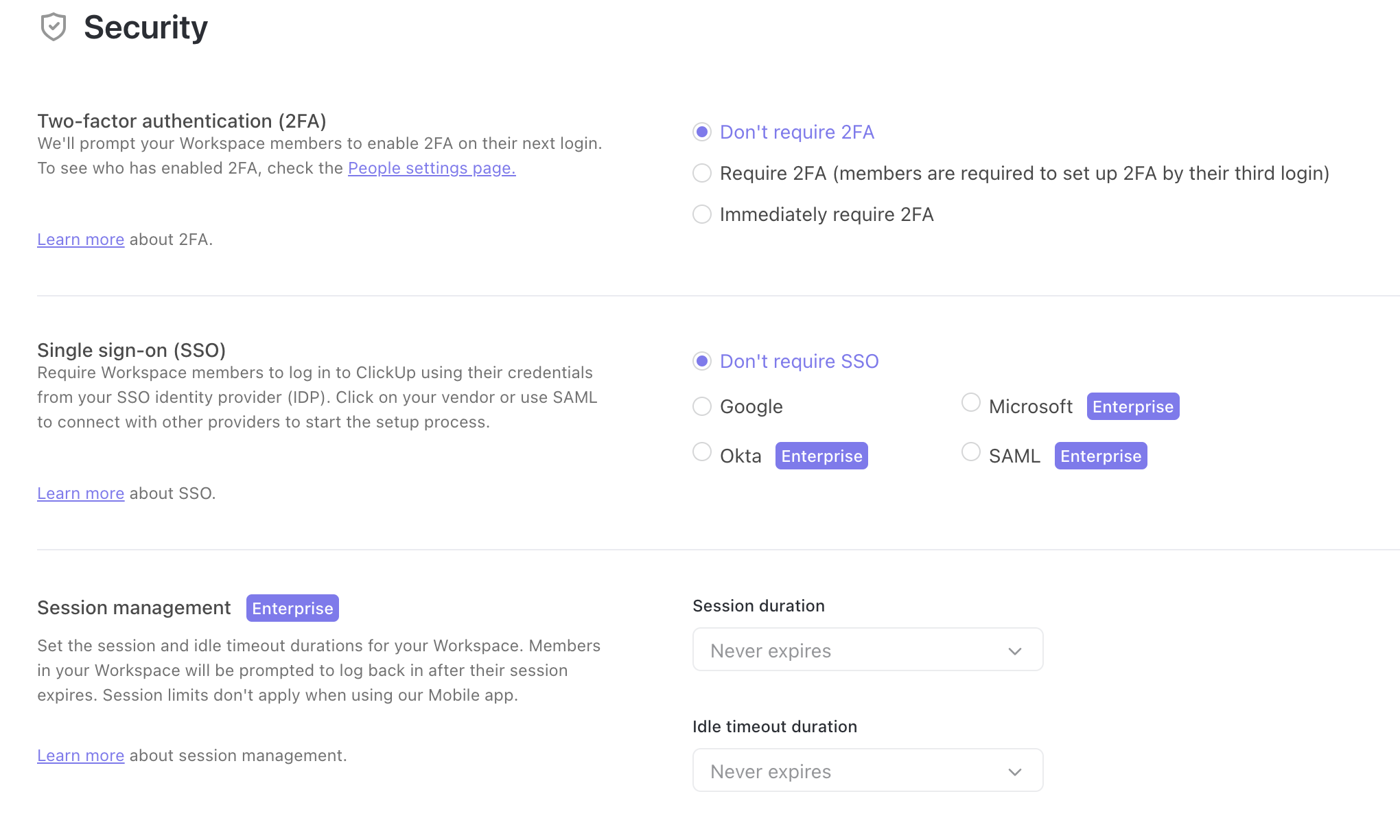
Task: Click the Idle timeout chevron arrow
Action: coord(1015,771)
